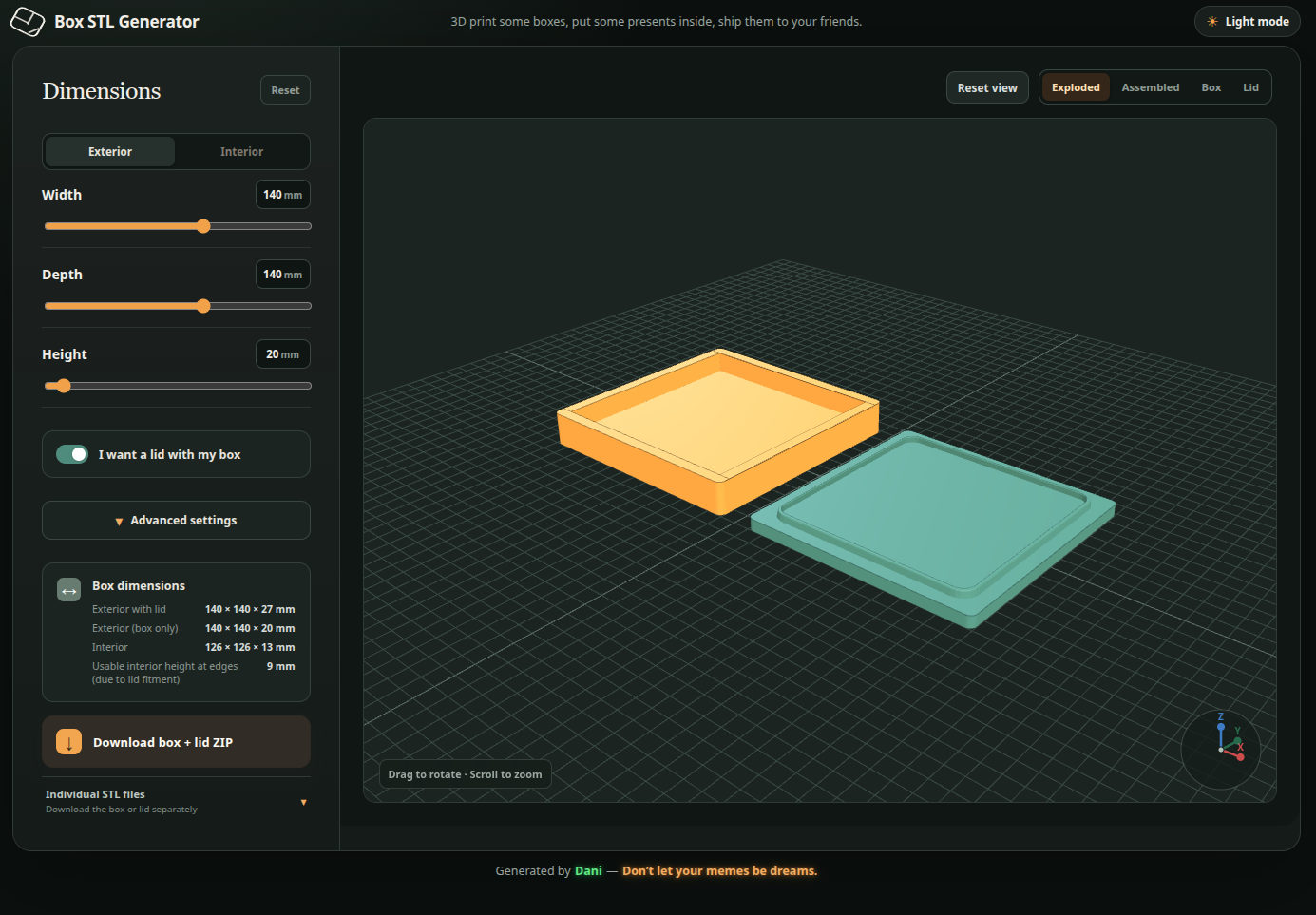Click 'Exterior (box only)' value 140 × 140 × 20 mm
The height and width of the screenshot is (915, 1316).
250,629
